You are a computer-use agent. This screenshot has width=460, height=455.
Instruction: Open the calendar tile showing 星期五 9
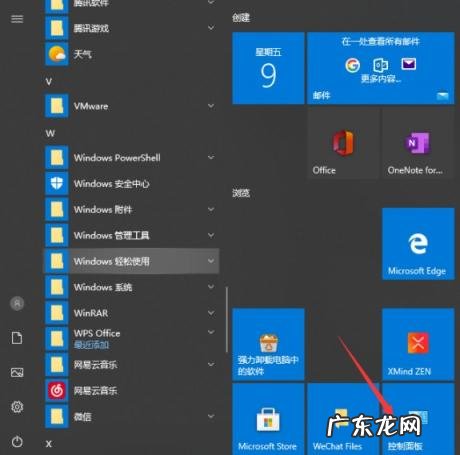click(x=268, y=68)
